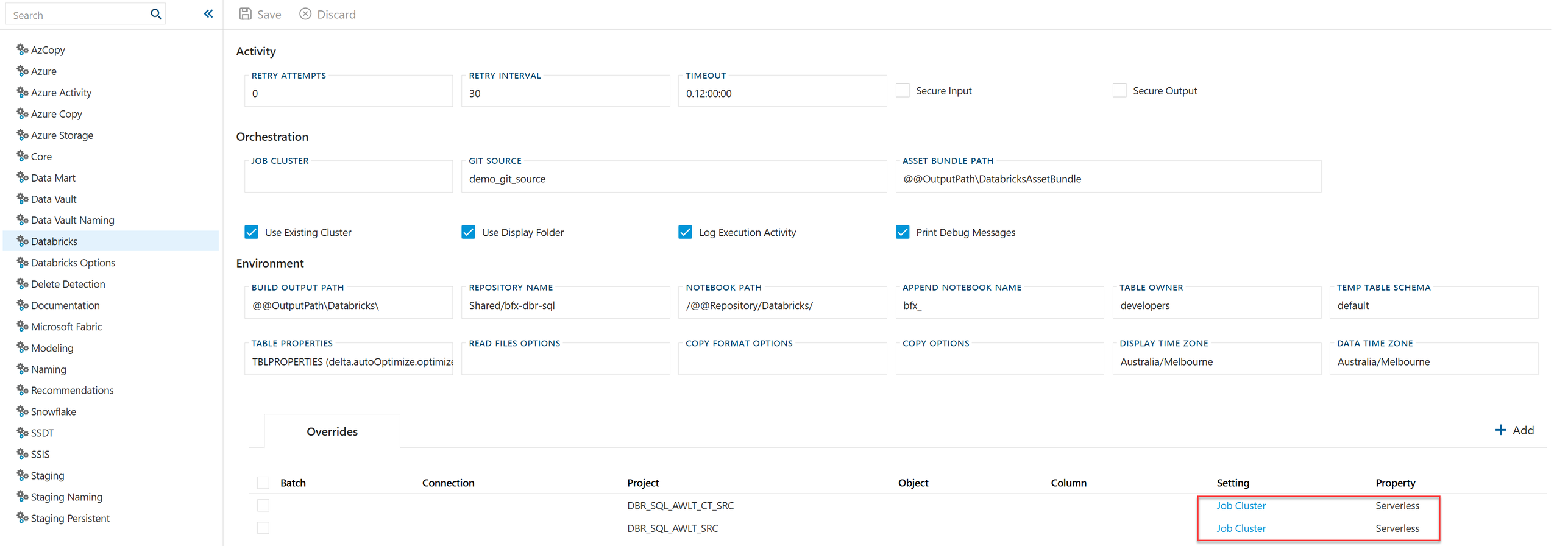Click the gears icon beside Delete Detection

tap(23, 283)
